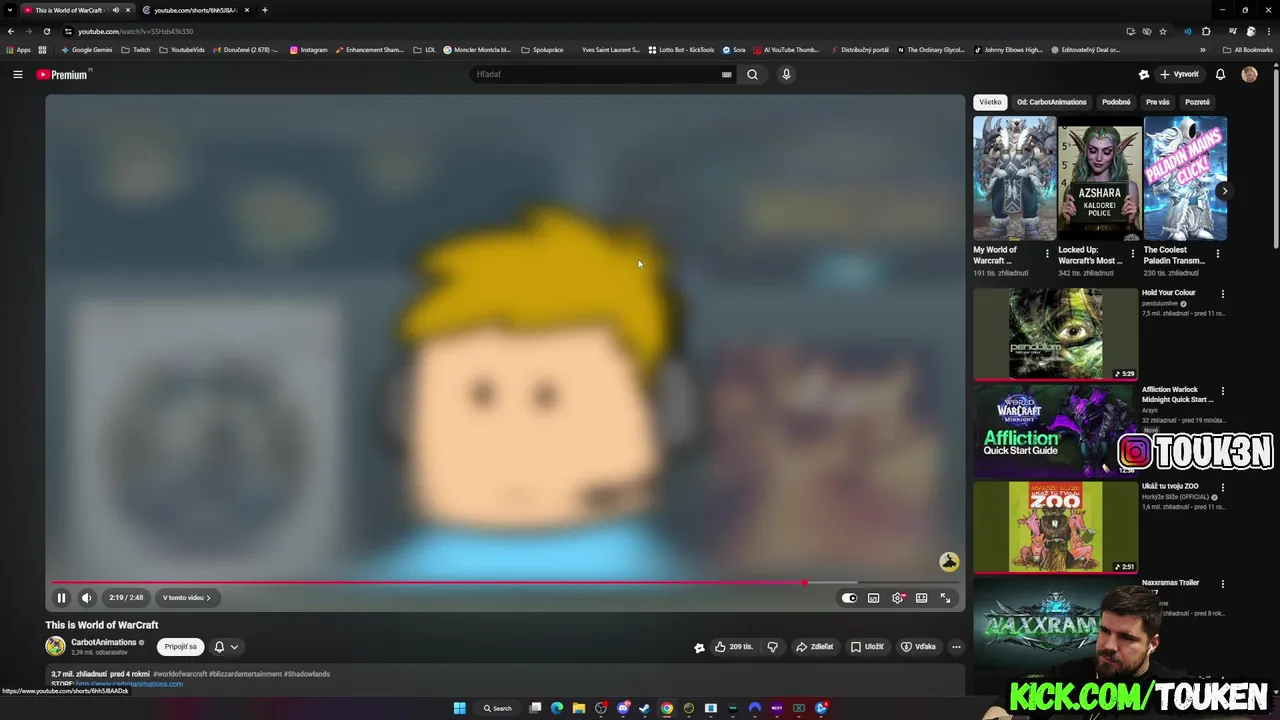1280x720 pixels.
Task: Select the 'Pre vás' filter chip
Action: (x=1158, y=102)
